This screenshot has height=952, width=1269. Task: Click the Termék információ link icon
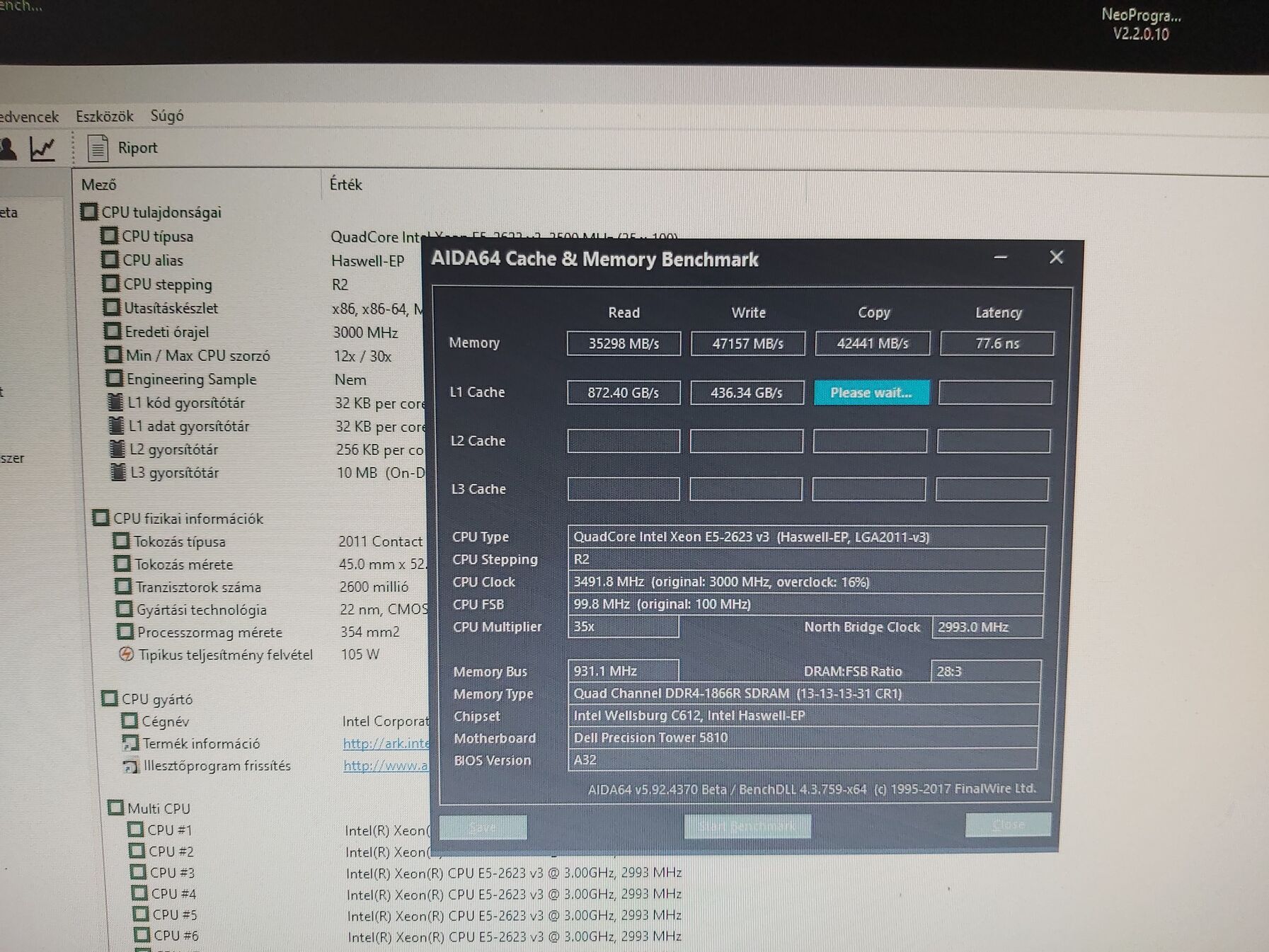point(130,743)
